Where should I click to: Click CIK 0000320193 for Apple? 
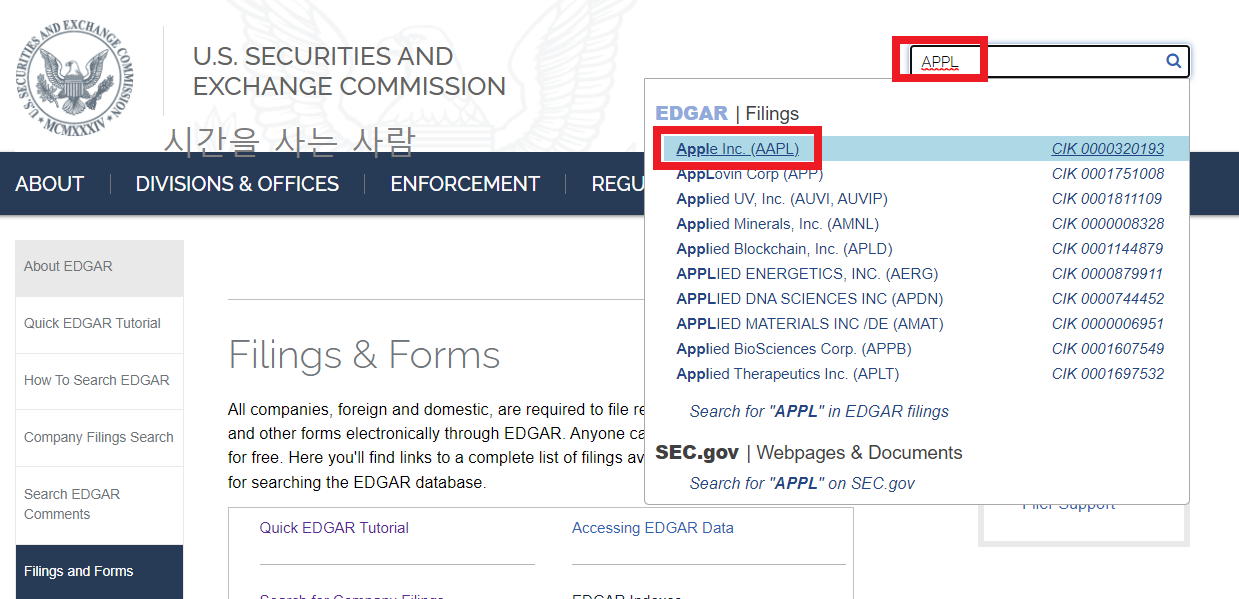coord(1108,149)
